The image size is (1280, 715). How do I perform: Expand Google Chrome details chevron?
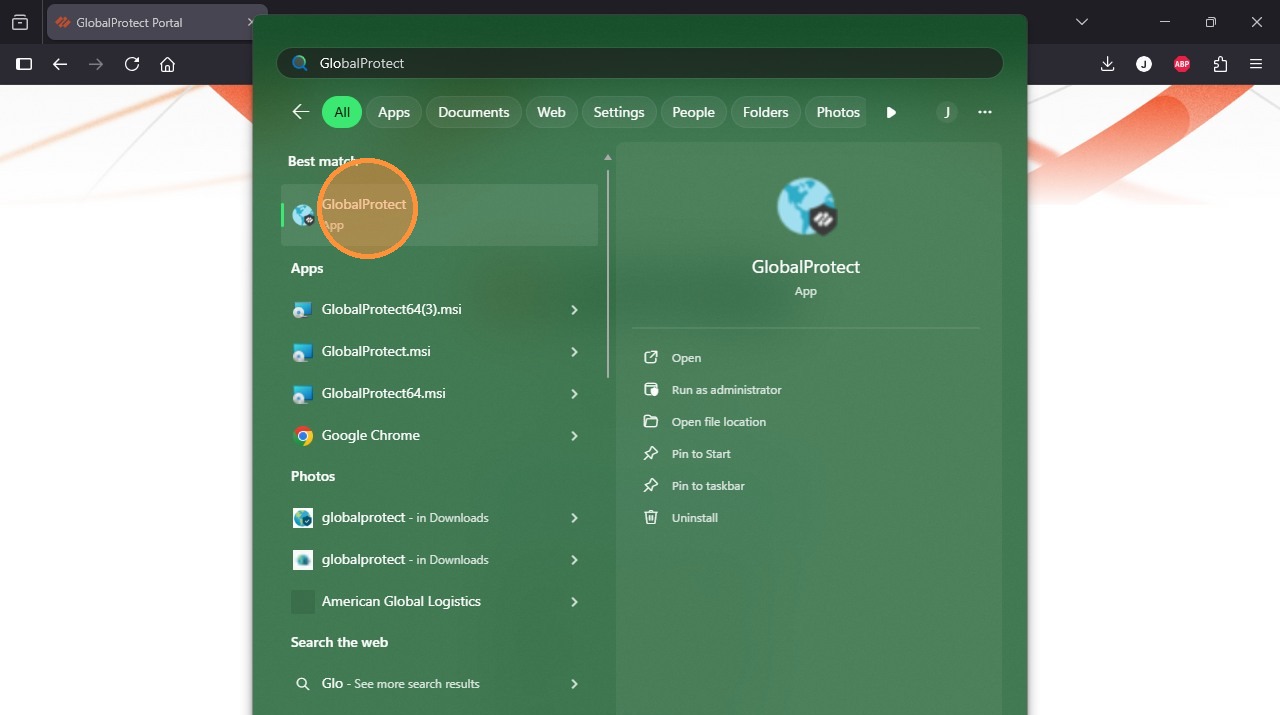(574, 436)
